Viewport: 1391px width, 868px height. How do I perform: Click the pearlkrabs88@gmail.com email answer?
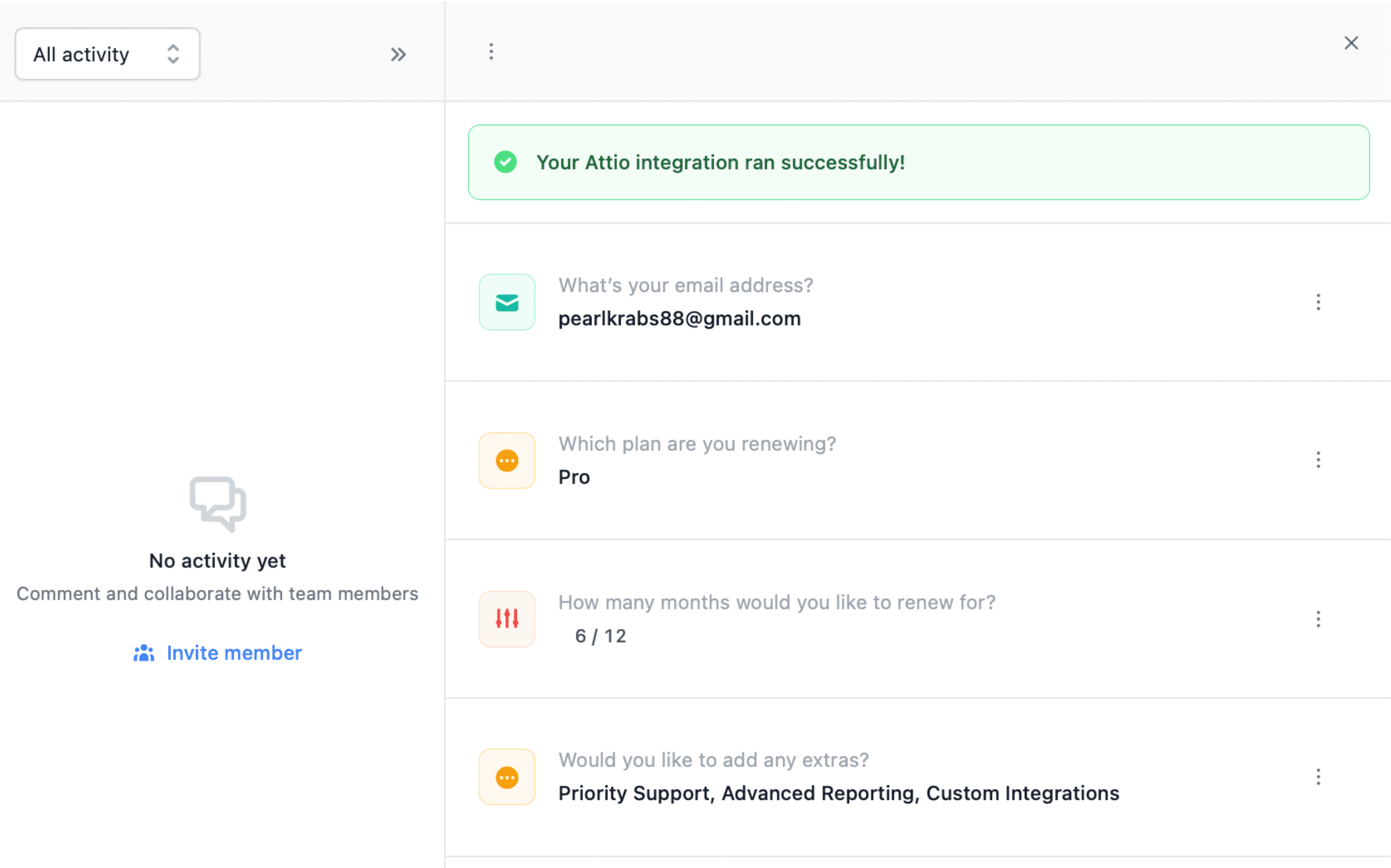(679, 318)
